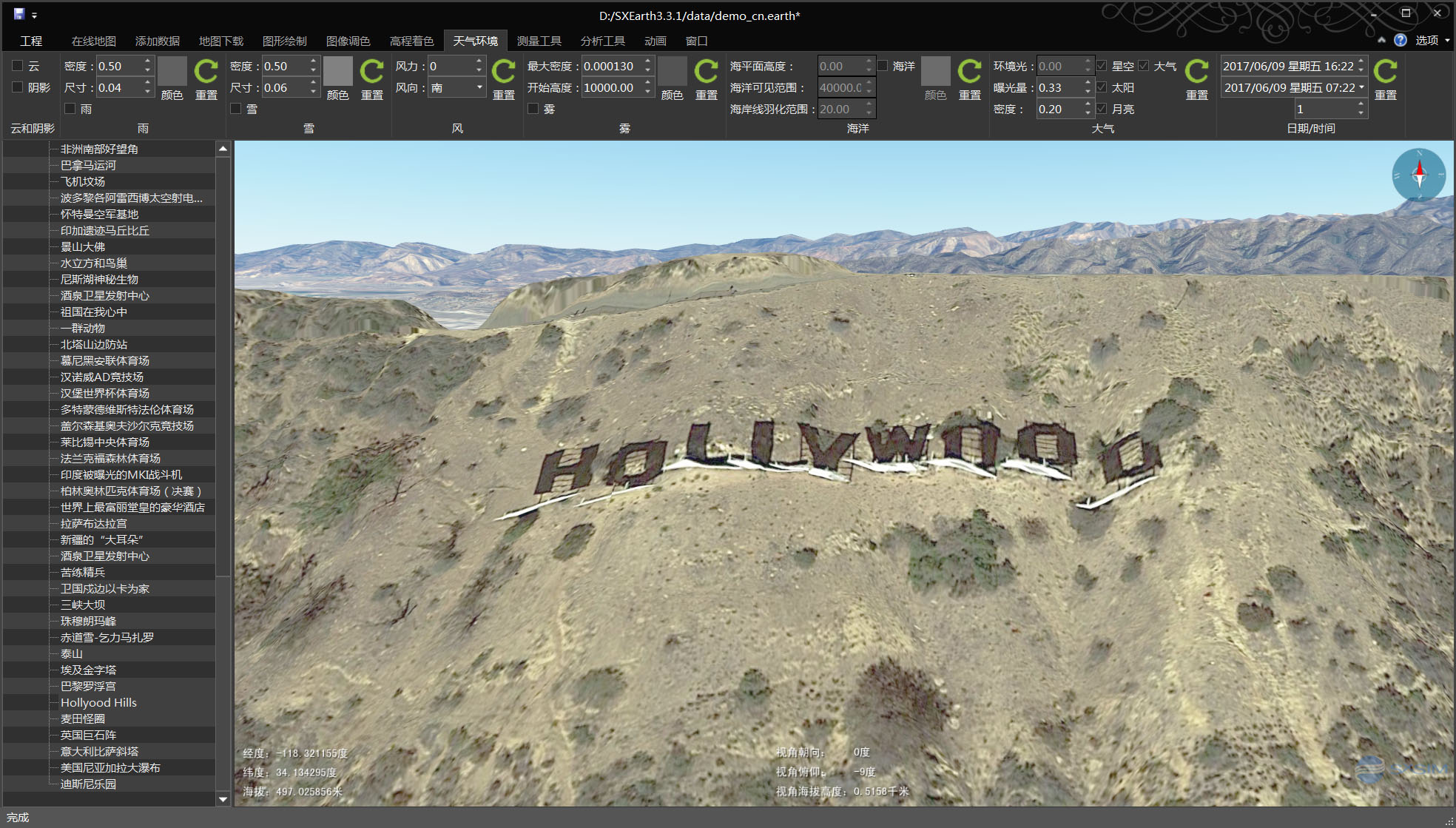
Task: Click the atmosphere 密度 0.20 field
Action: pos(1059,109)
